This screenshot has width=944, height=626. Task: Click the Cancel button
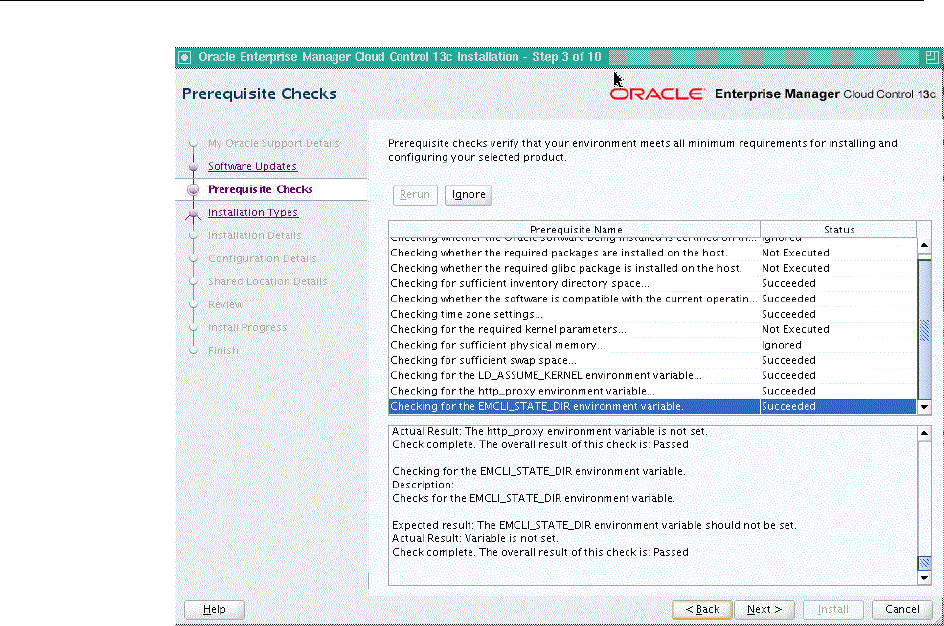tap(902, 610)
